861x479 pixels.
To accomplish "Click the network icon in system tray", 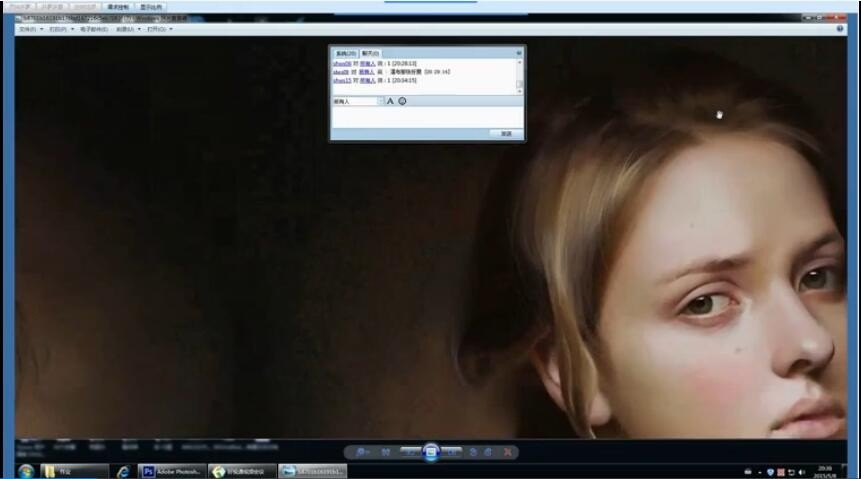I will pyautogui.click(x=791, y=472).
